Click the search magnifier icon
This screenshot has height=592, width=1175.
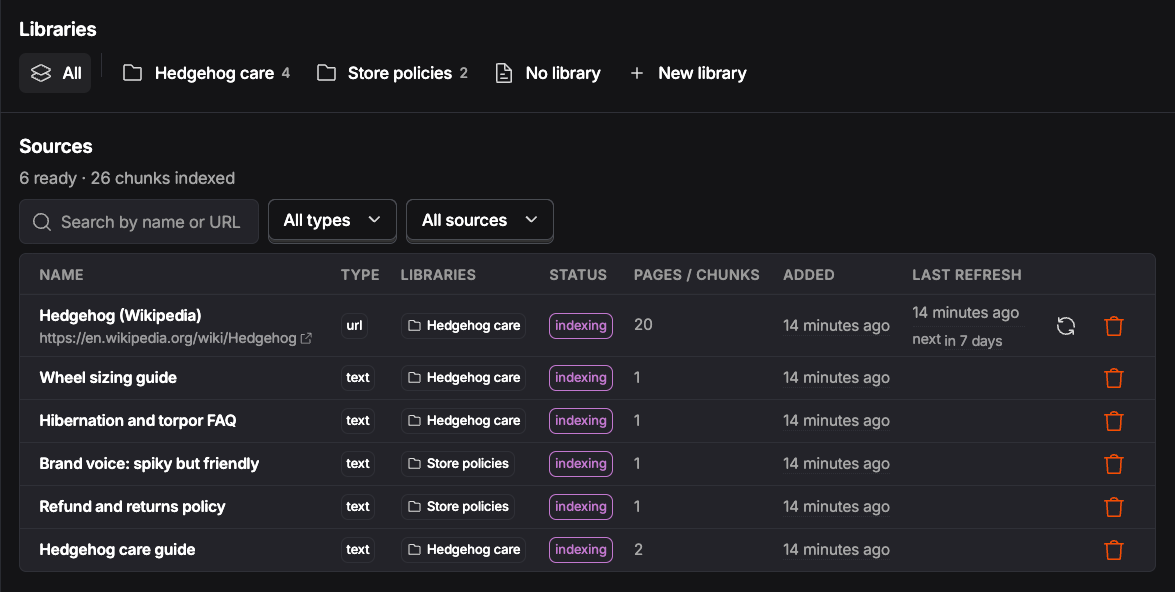tap(42, 222)
